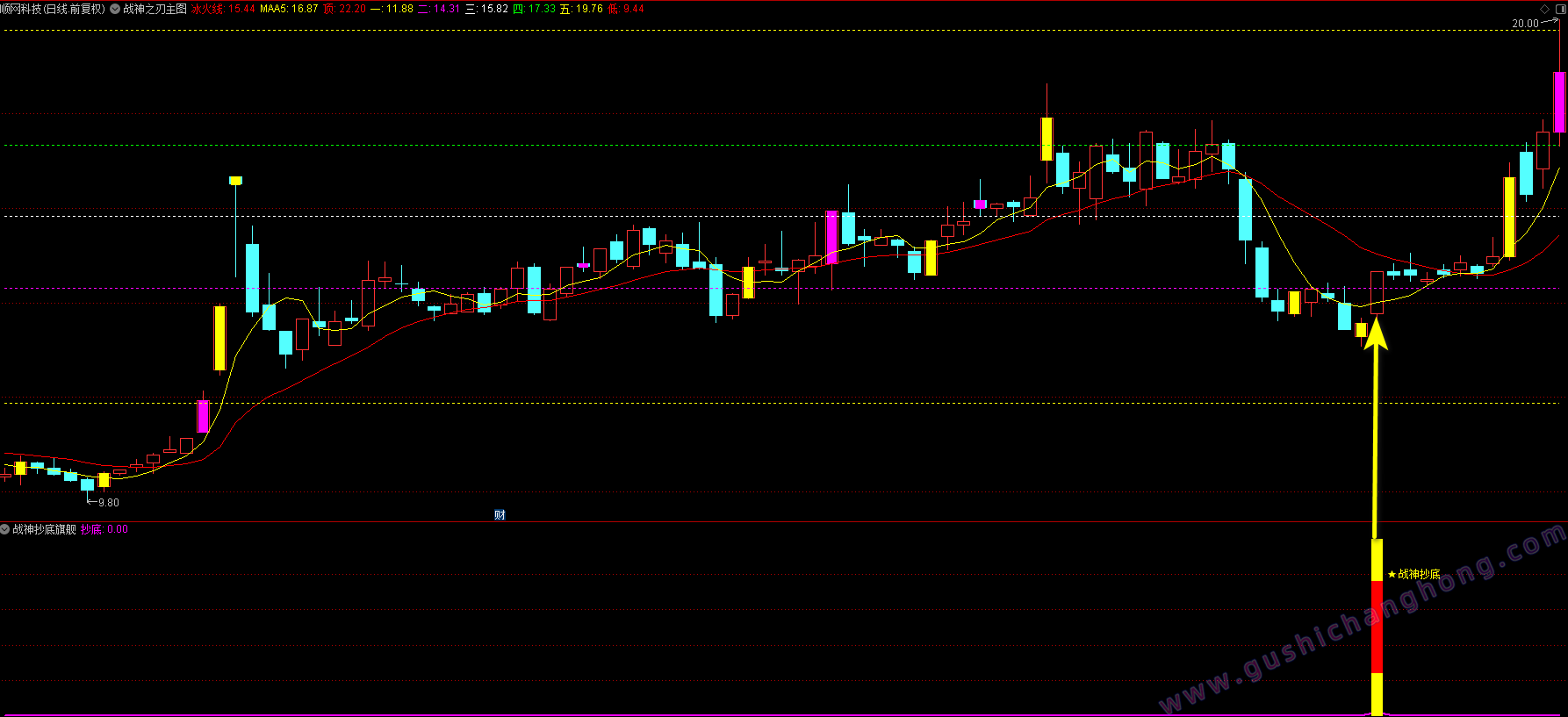Select the 一: 11.88 indicator value
The image size is (1568, 717).
tap(392, 9)
